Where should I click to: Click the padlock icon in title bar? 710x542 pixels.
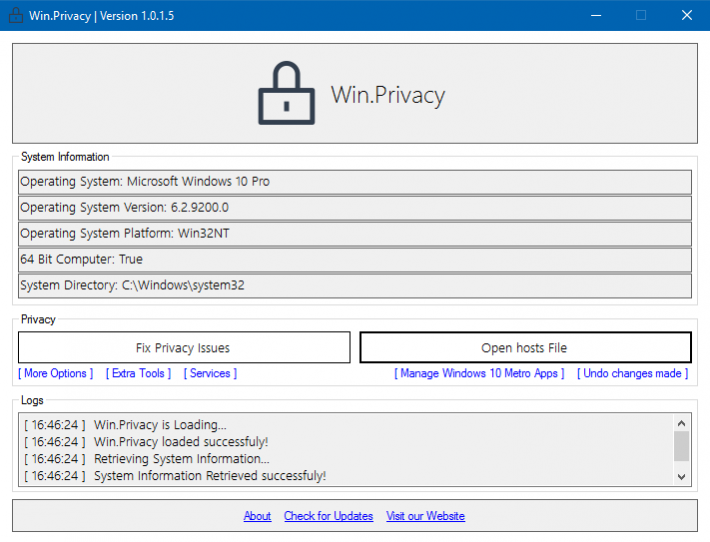click(x=16, y=15)
